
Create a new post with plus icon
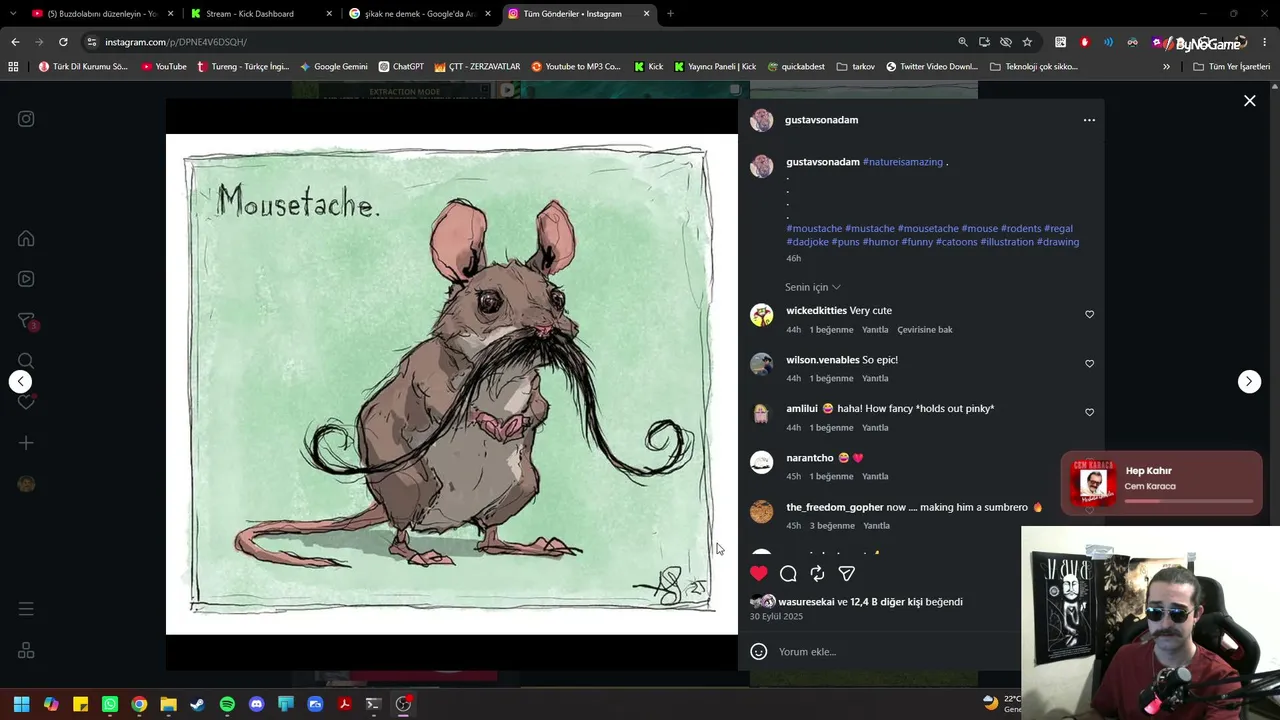click(x=26, y=443)
